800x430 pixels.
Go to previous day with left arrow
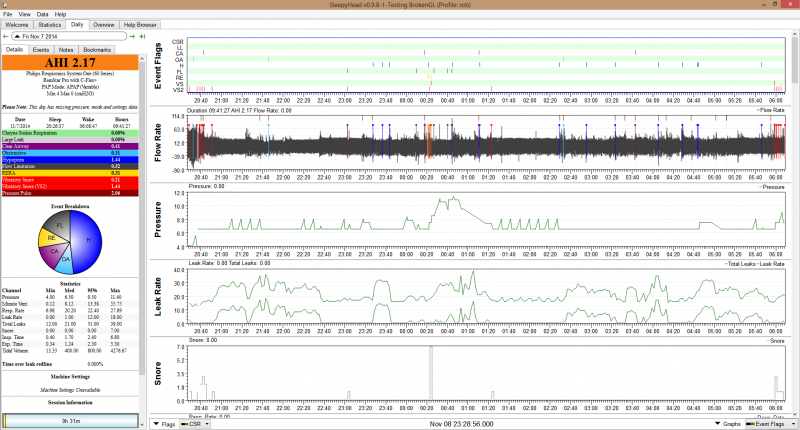6,36
